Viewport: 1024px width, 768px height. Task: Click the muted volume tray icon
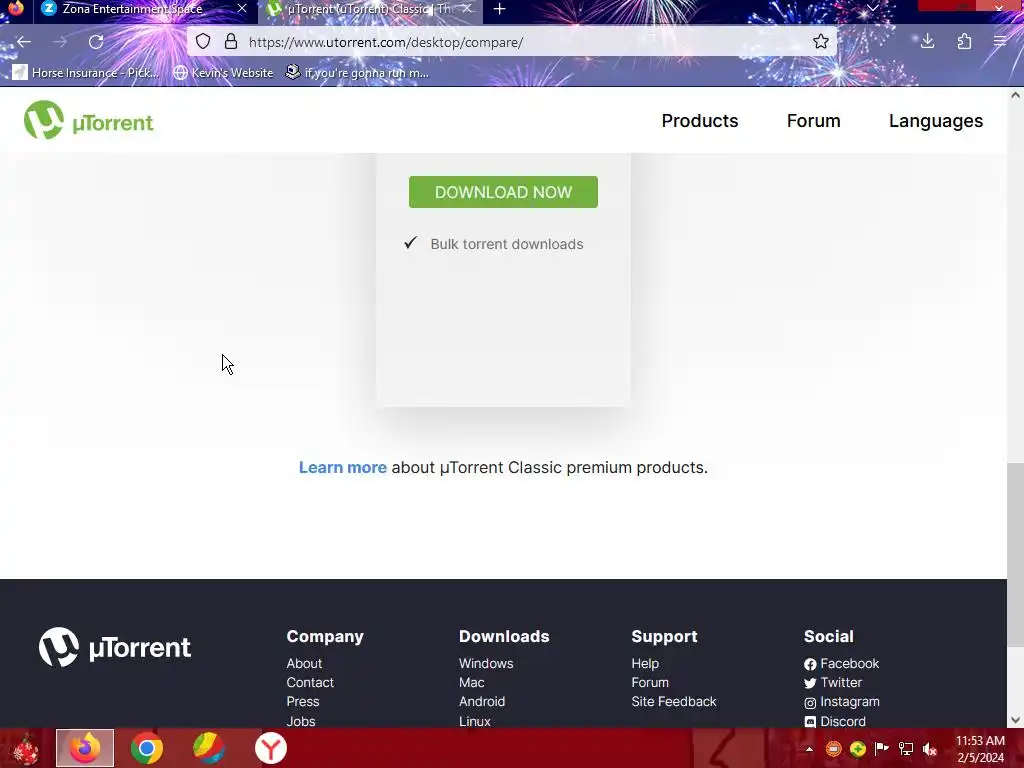pyautogui.click(x=930, y=748)
